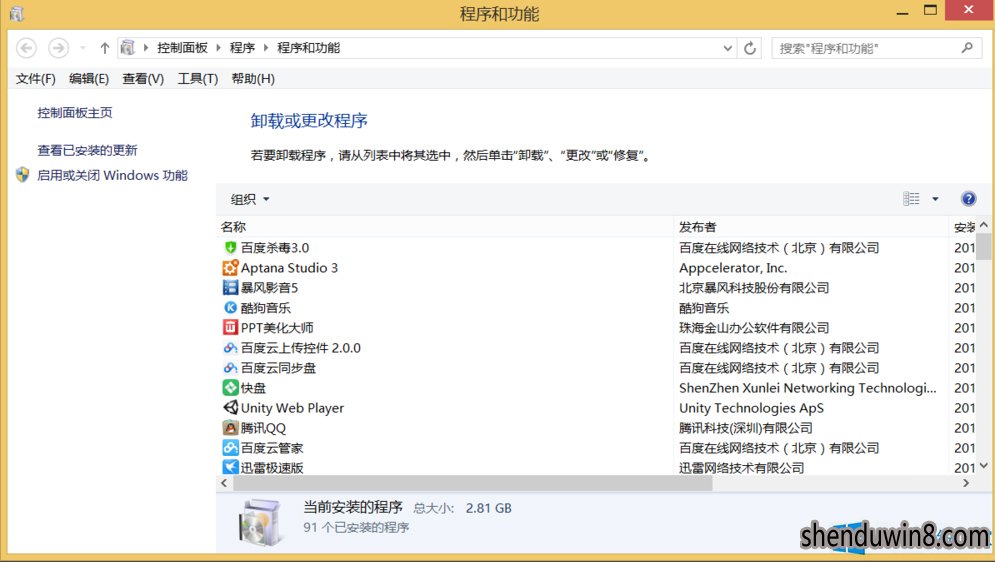Click the window icon in title bar
995x562 pixels.
tap(17, 13)
